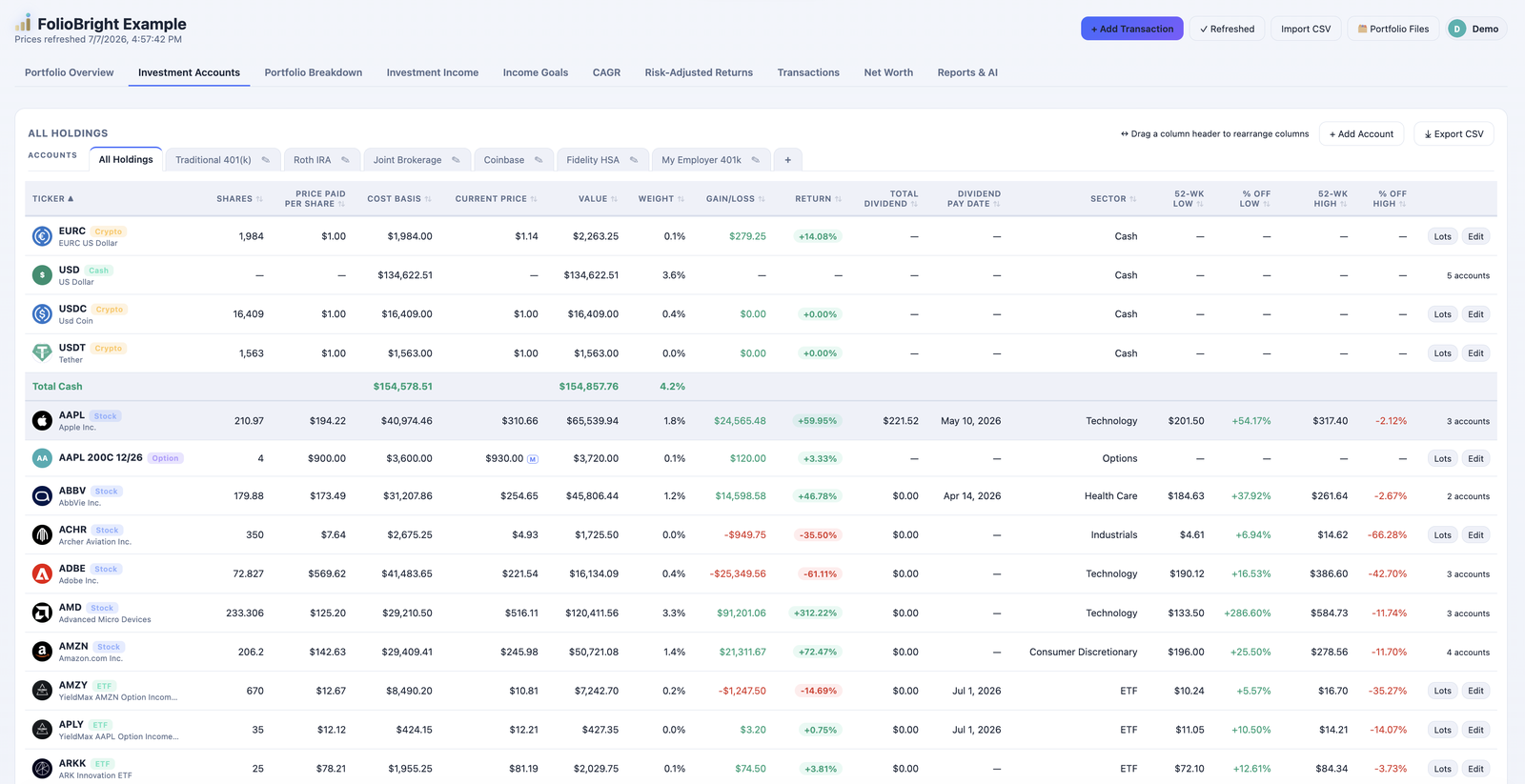Expand ADBE's 3 accounts breakdown

[1468, 574]
